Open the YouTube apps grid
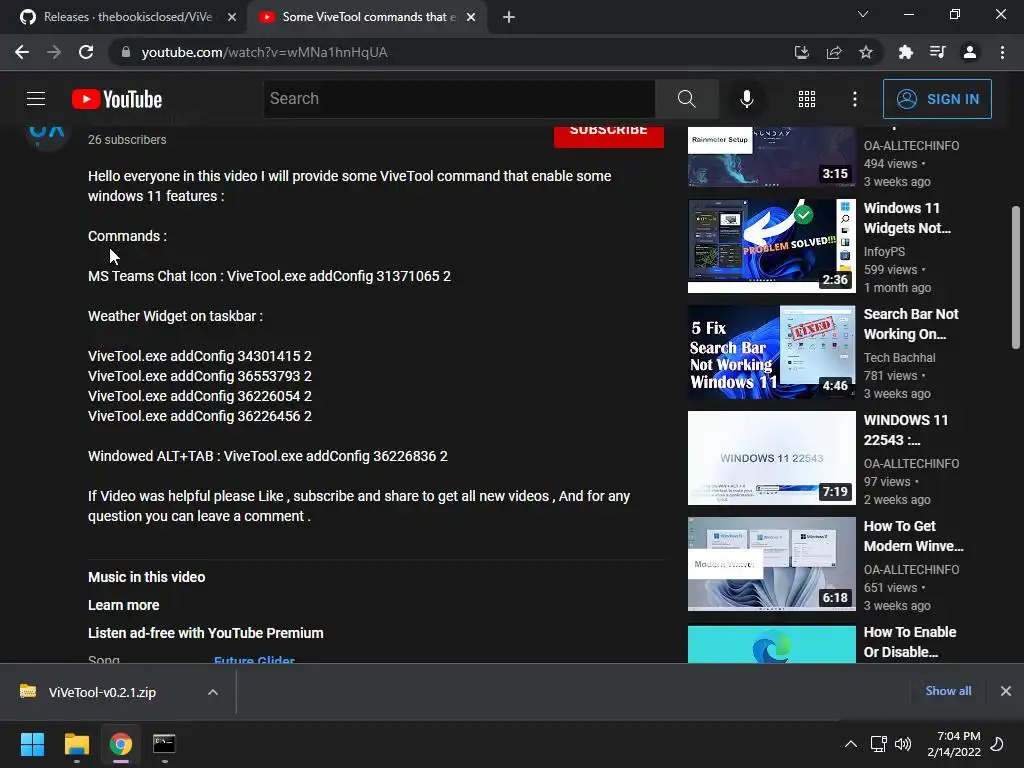Image resolution: width=1024 pixels, height=768 pixels. [x=807, y=99]
